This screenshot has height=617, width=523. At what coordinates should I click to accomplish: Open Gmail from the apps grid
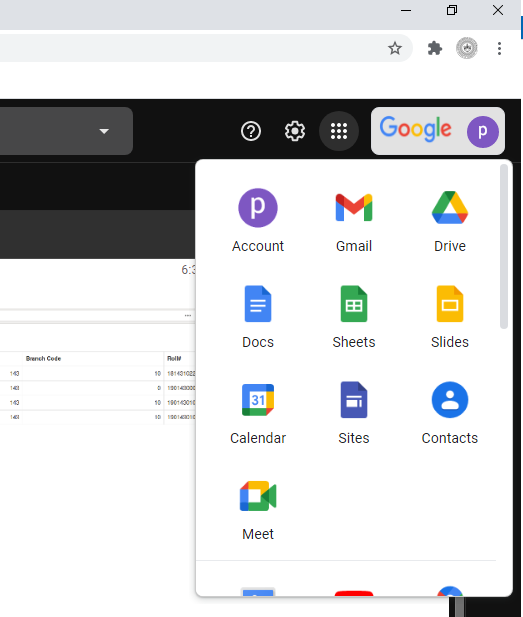(x=354, y=221)
